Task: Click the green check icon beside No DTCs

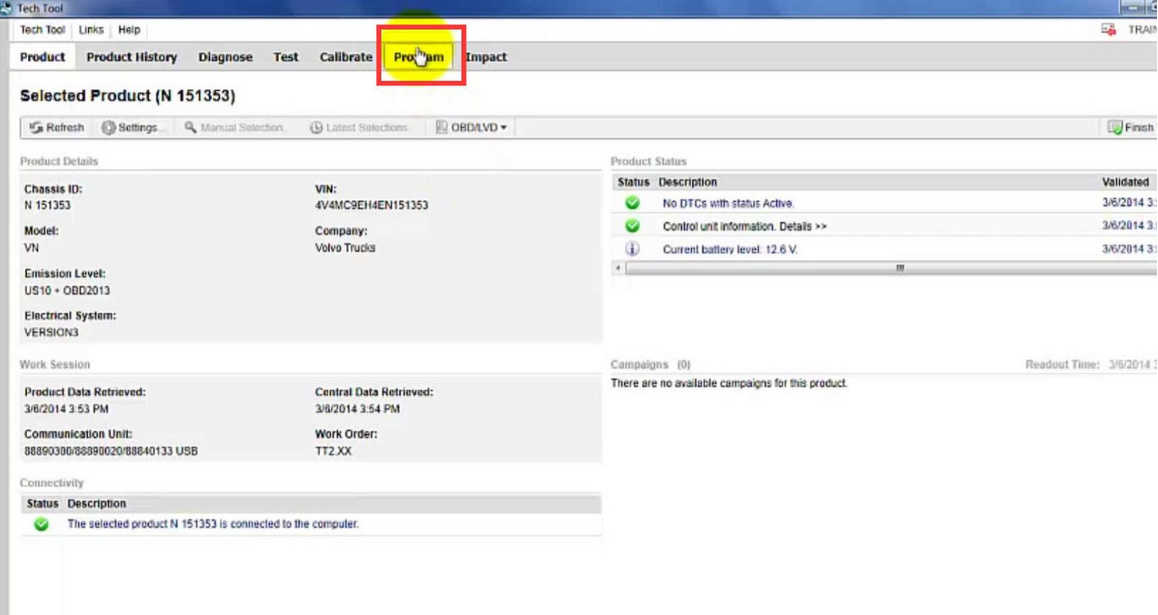Action: click(x=630, y=204)
